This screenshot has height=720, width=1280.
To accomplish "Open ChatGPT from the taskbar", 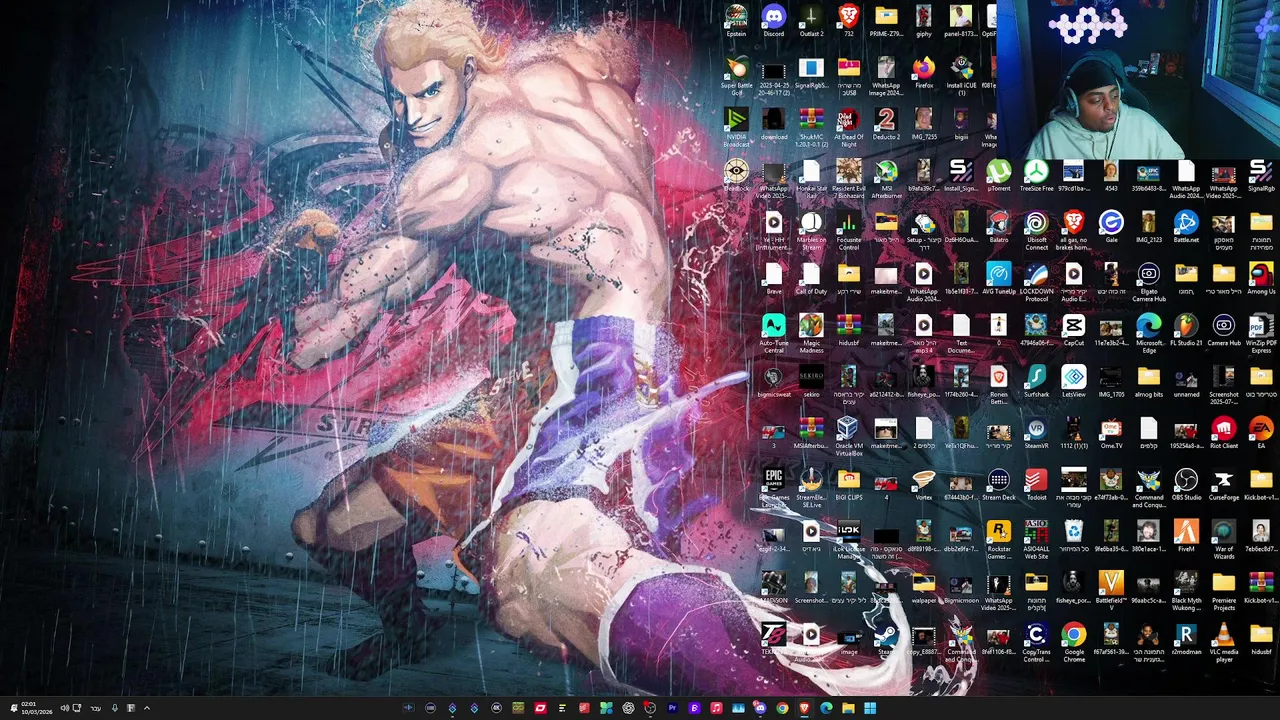I will 628,708.
